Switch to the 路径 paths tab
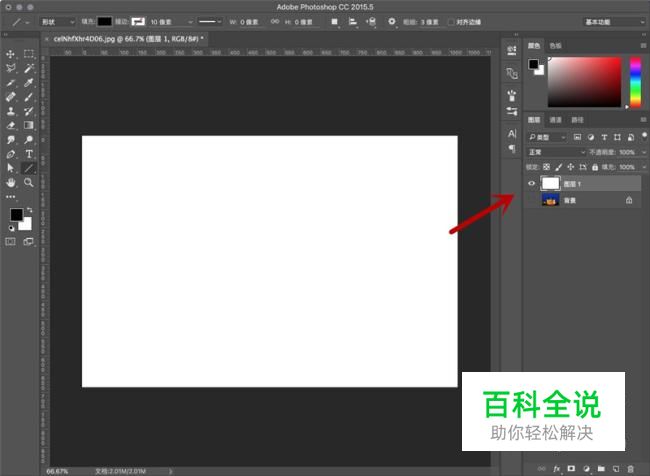 (577, 120)
